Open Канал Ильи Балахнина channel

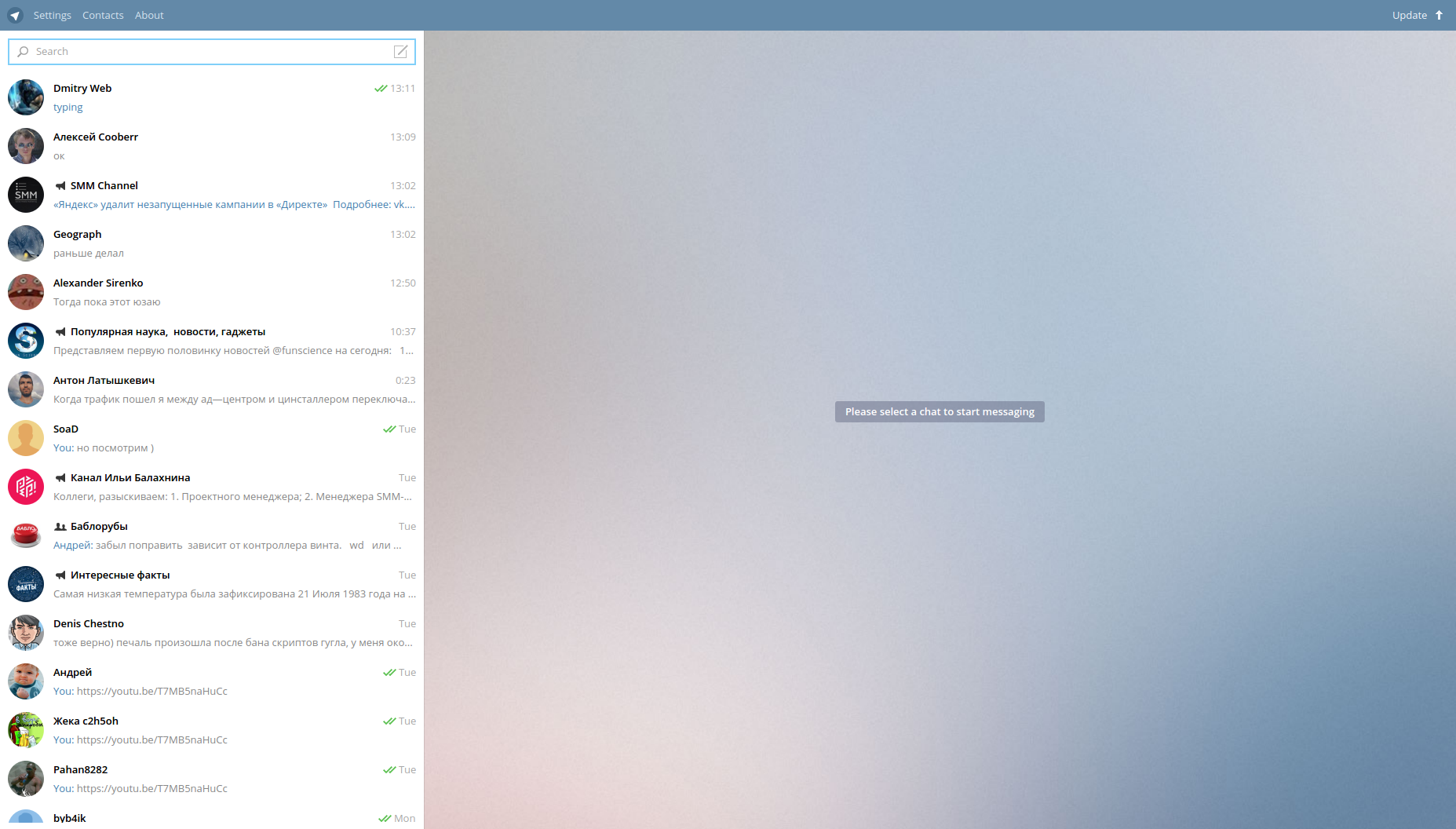(212, 487)
